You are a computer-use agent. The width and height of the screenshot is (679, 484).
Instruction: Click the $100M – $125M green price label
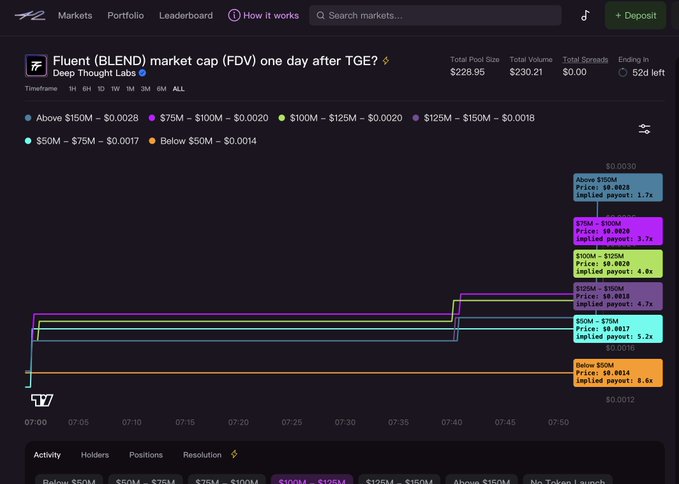pos(618,264)
